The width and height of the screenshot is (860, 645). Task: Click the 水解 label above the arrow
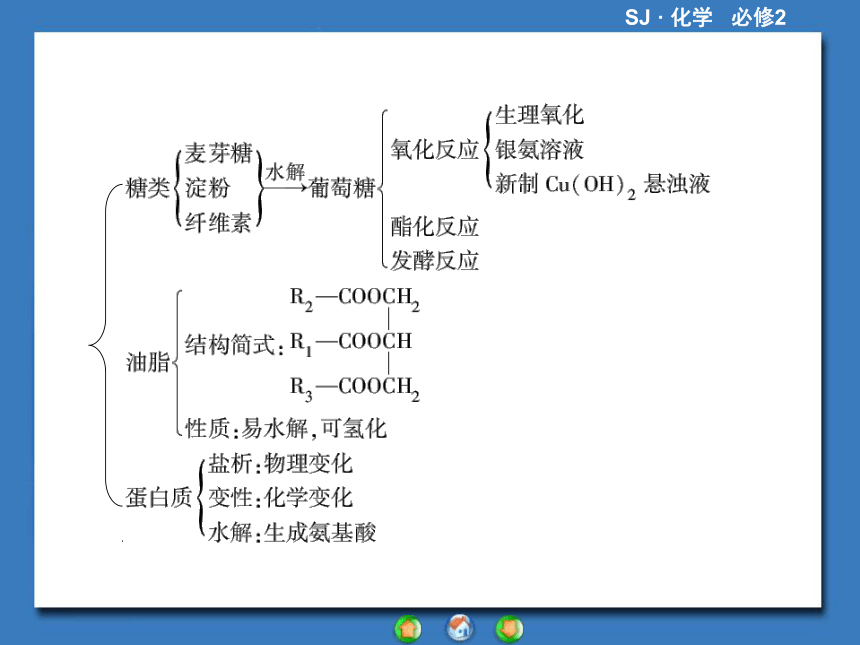pos(285,172)
